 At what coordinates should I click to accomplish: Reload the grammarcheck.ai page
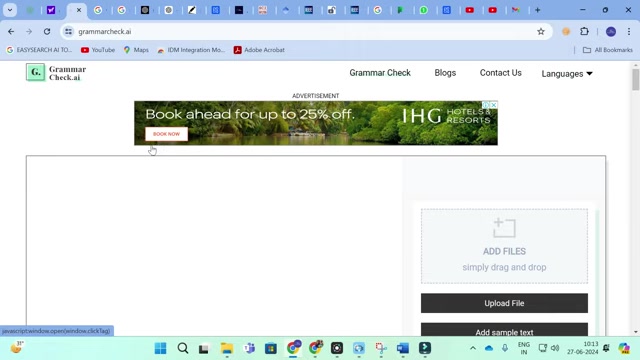[47, 31]
